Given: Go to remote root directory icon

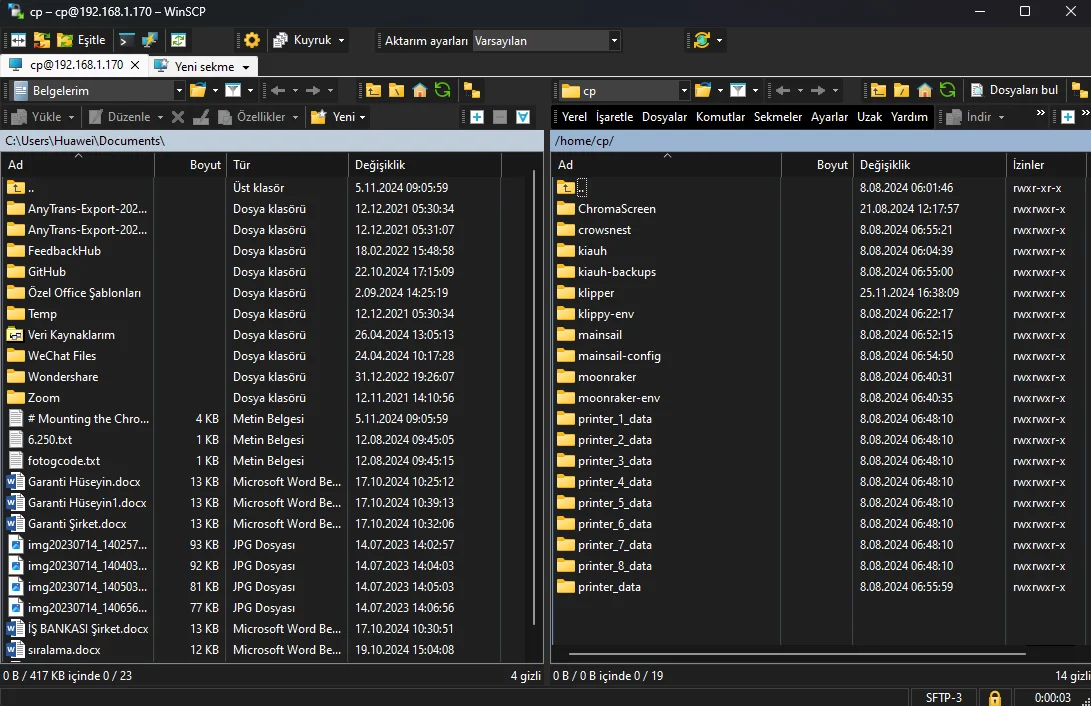Looking at the screenshot, I should pyautogui.click(x=901, y=90).
